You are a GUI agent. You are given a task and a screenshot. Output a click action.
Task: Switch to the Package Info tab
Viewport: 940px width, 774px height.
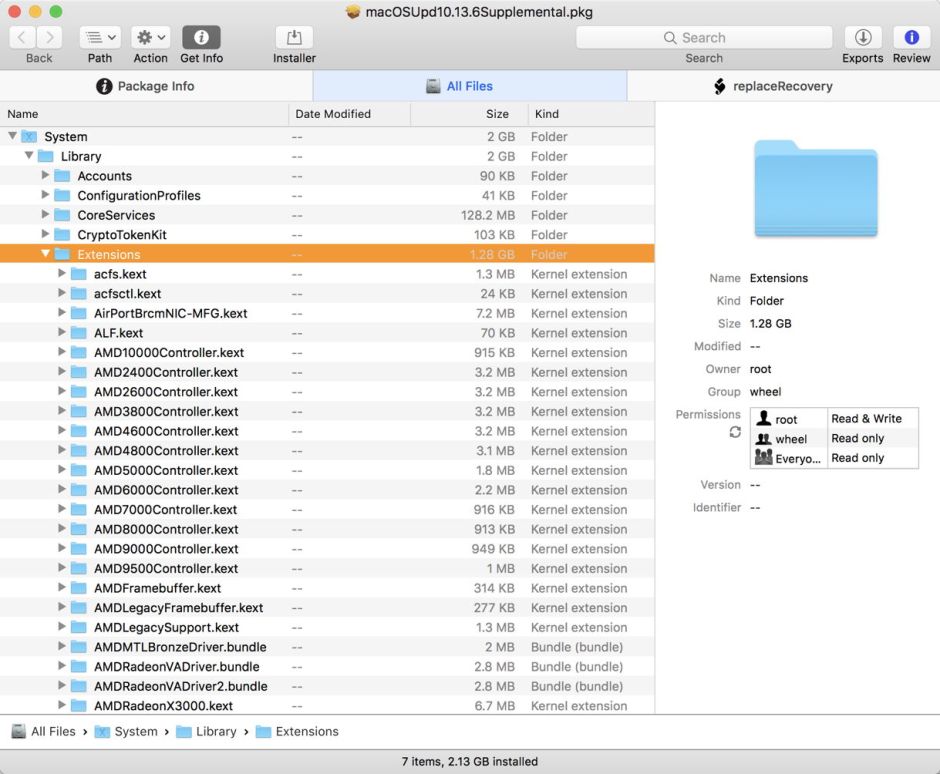(156, 86)
